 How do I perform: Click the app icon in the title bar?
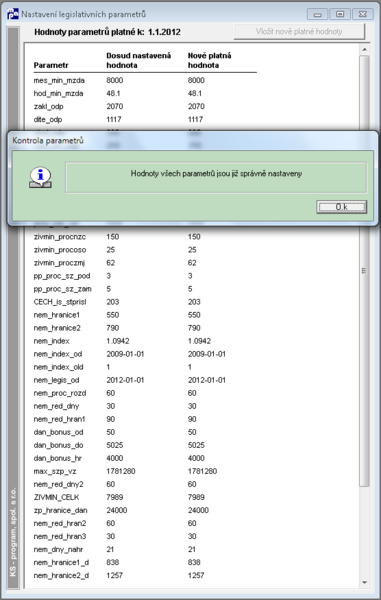pyautogui.click(x=12, y=14)
